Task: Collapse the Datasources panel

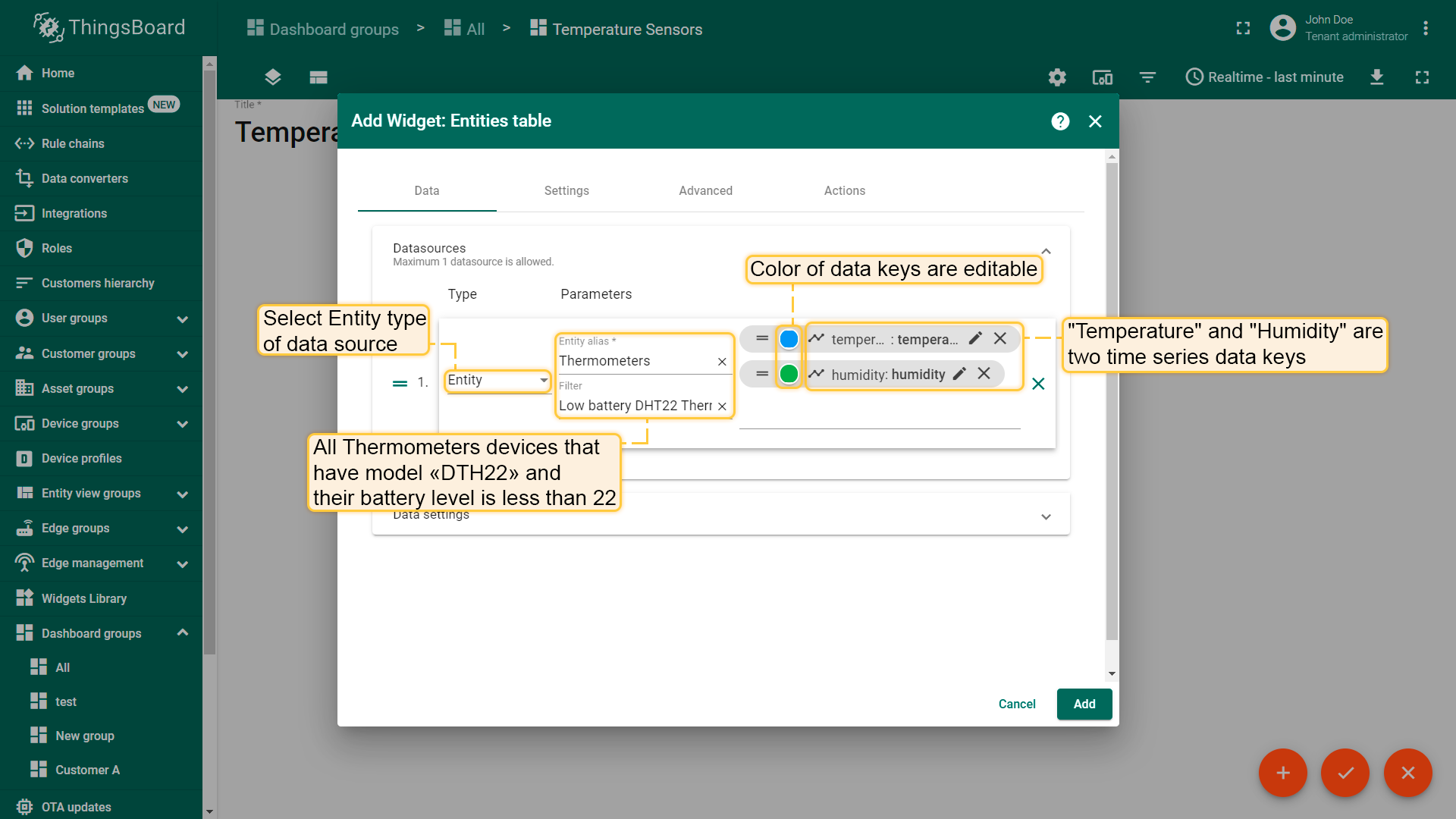Action: click(1046, 251)
